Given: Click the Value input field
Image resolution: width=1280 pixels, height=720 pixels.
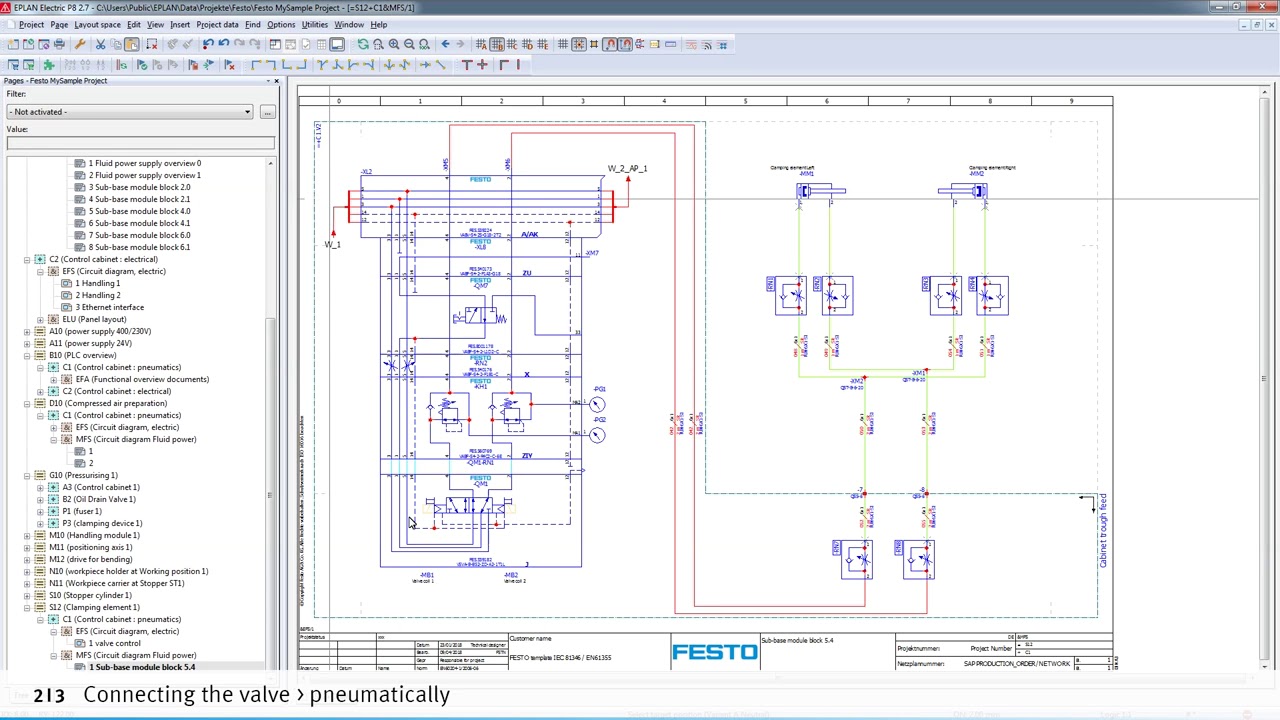Looking at the screenshot, I should pyautogui.click(x=140, y=143).
